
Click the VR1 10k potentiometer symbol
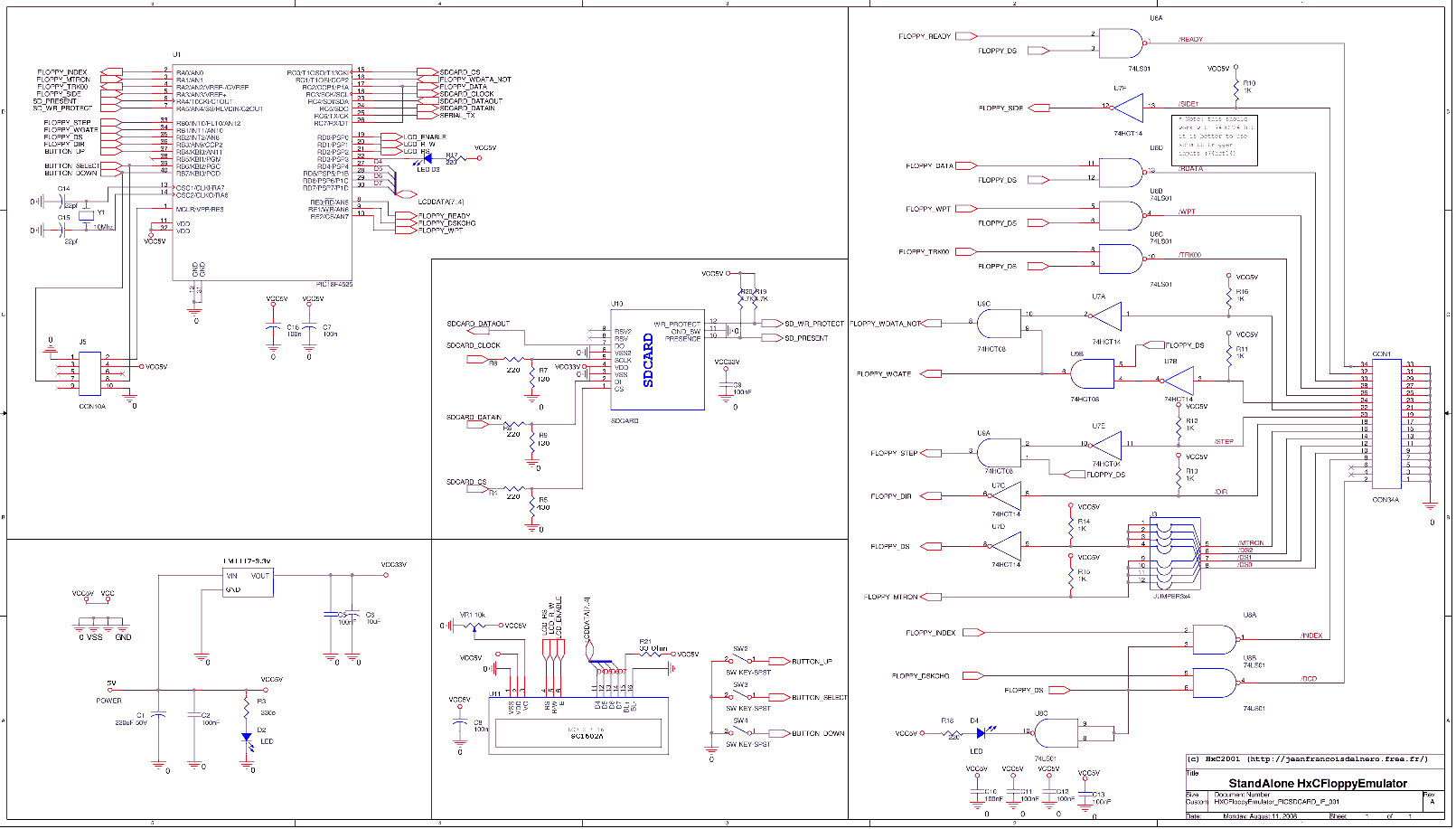tap(476, 625)
